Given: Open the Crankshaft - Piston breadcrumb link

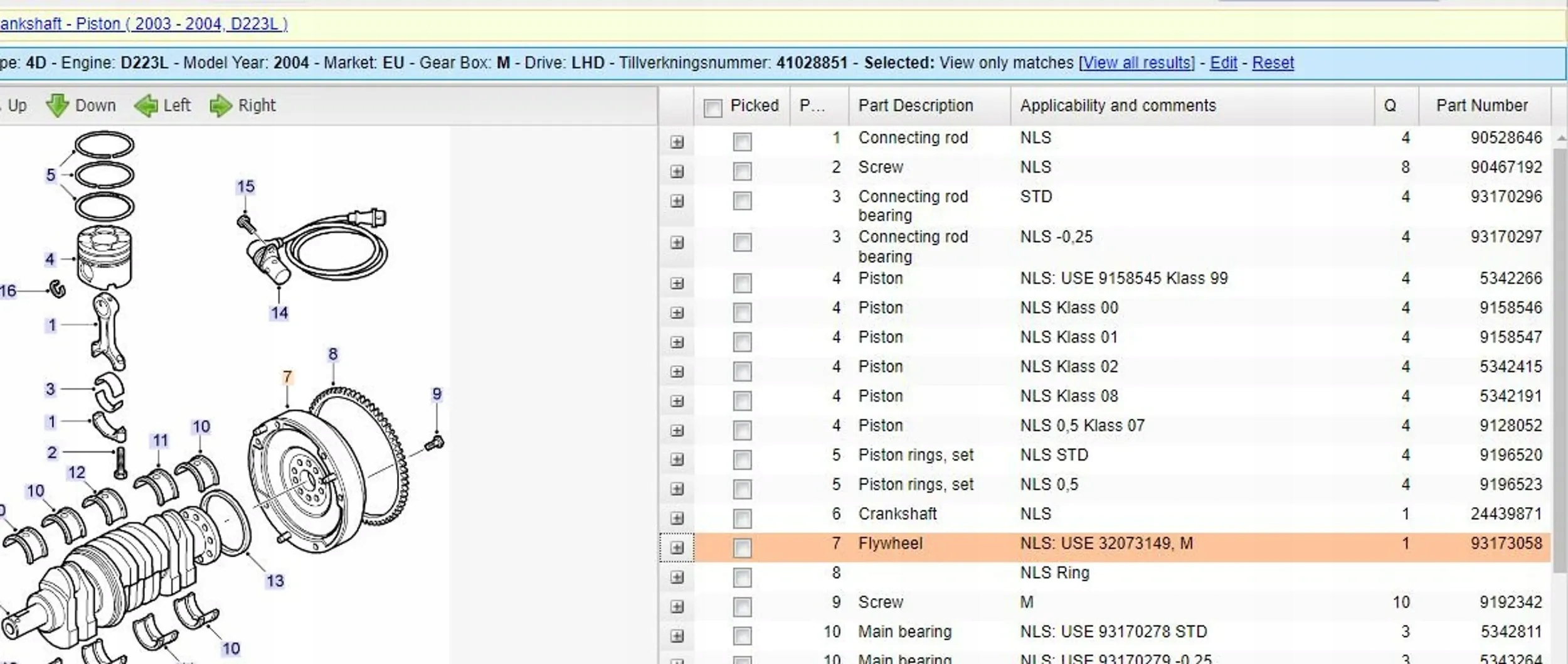Looking at the screenshot, I should point(144,24).
